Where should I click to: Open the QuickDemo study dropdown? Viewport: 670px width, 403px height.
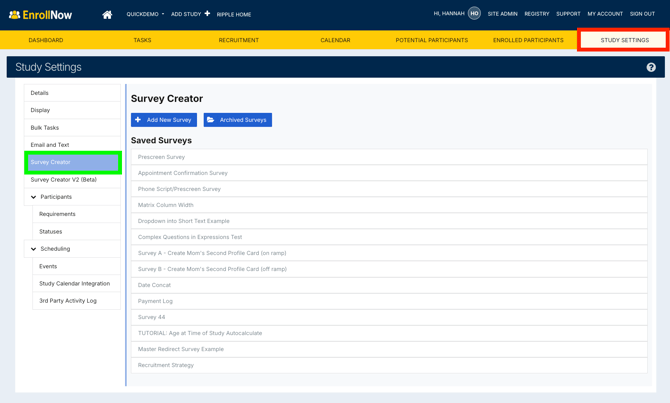[x=145, y=14]
